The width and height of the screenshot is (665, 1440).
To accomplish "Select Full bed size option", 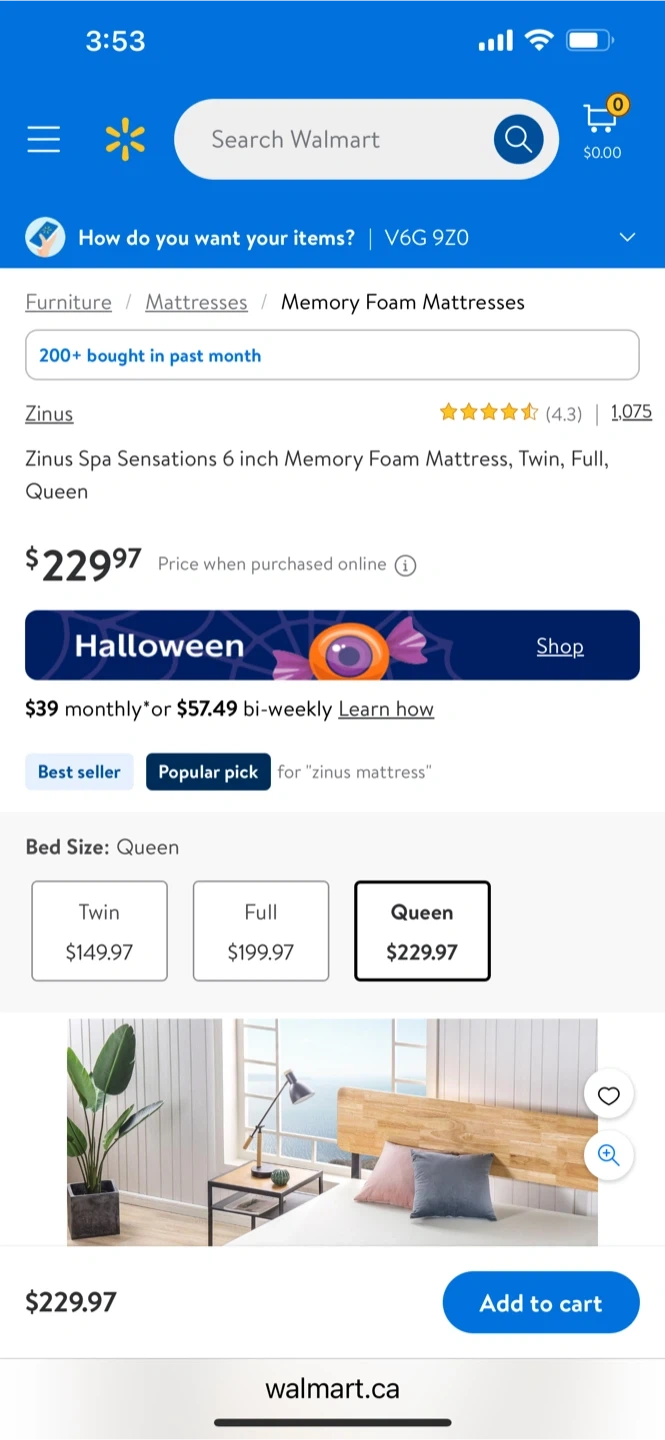I will tap(261, 931).
